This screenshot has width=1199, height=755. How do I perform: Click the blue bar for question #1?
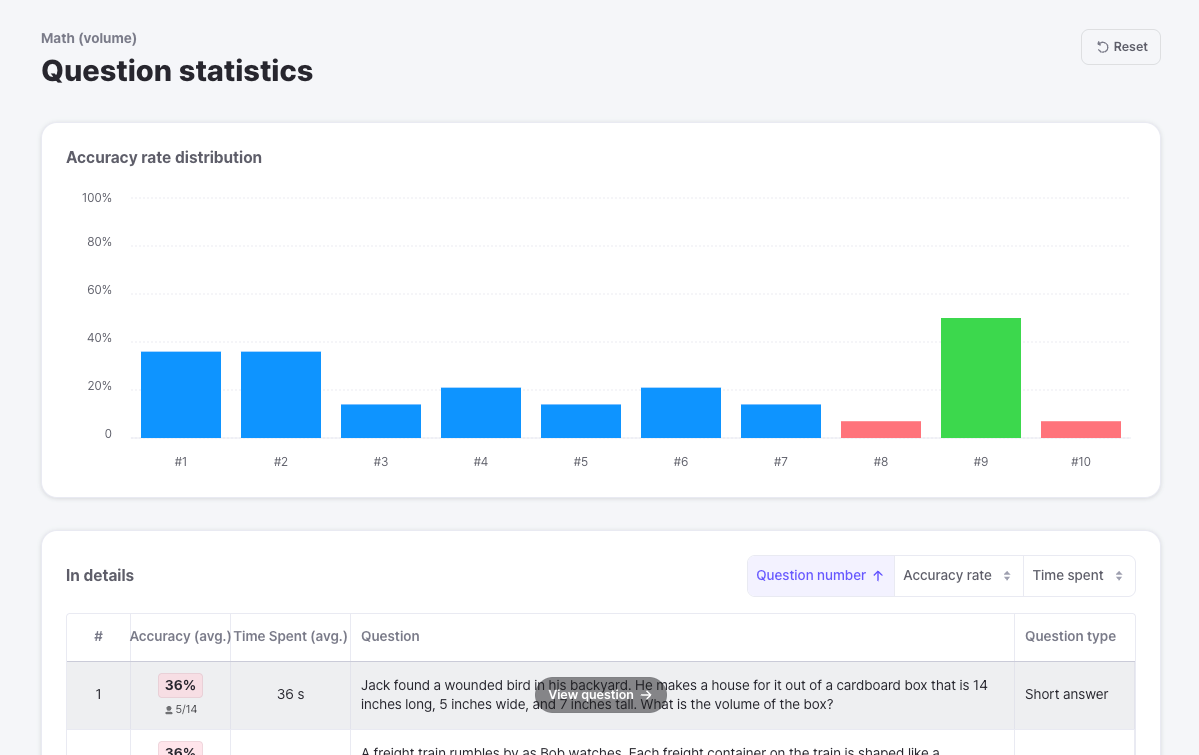tap(181, 395)
